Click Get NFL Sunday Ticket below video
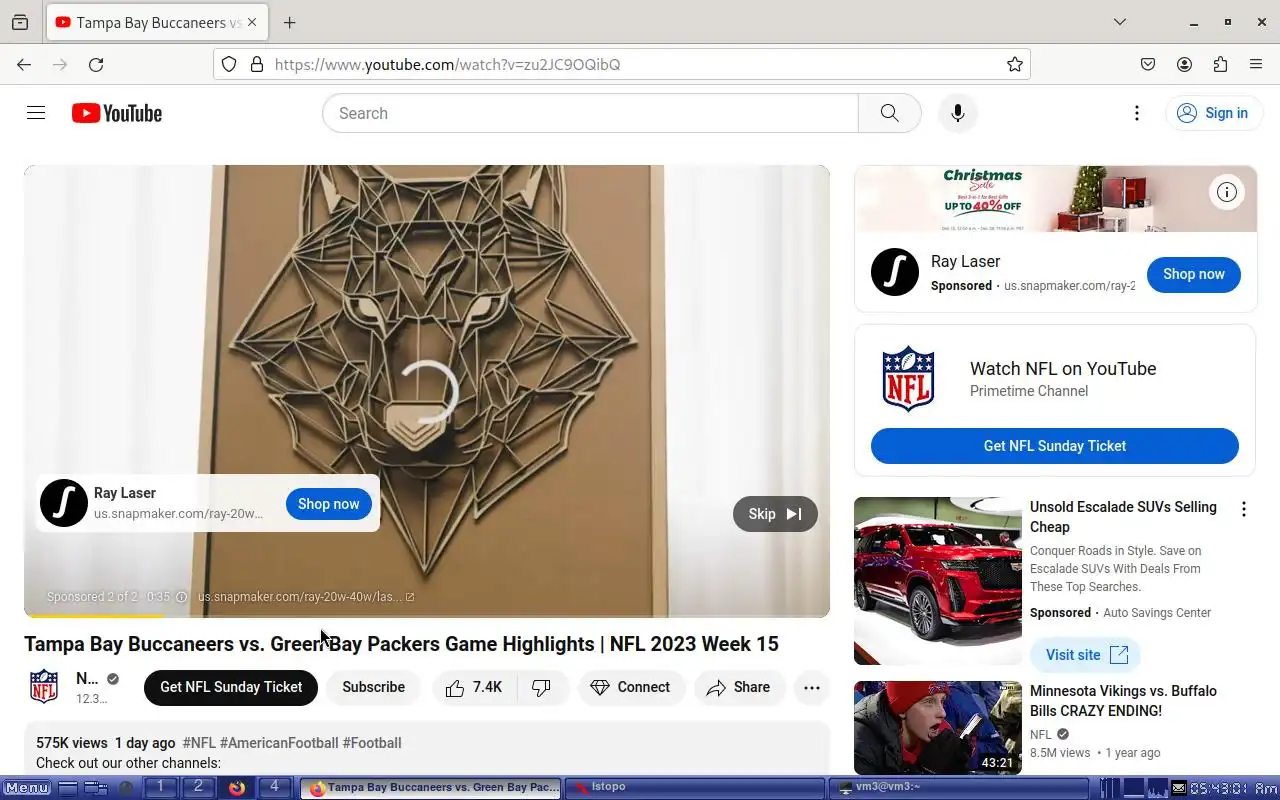 point(231,687)
